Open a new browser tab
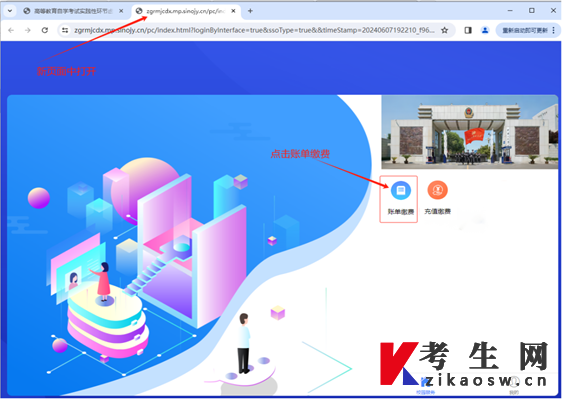The image size is (562, 399). point(250,11)
